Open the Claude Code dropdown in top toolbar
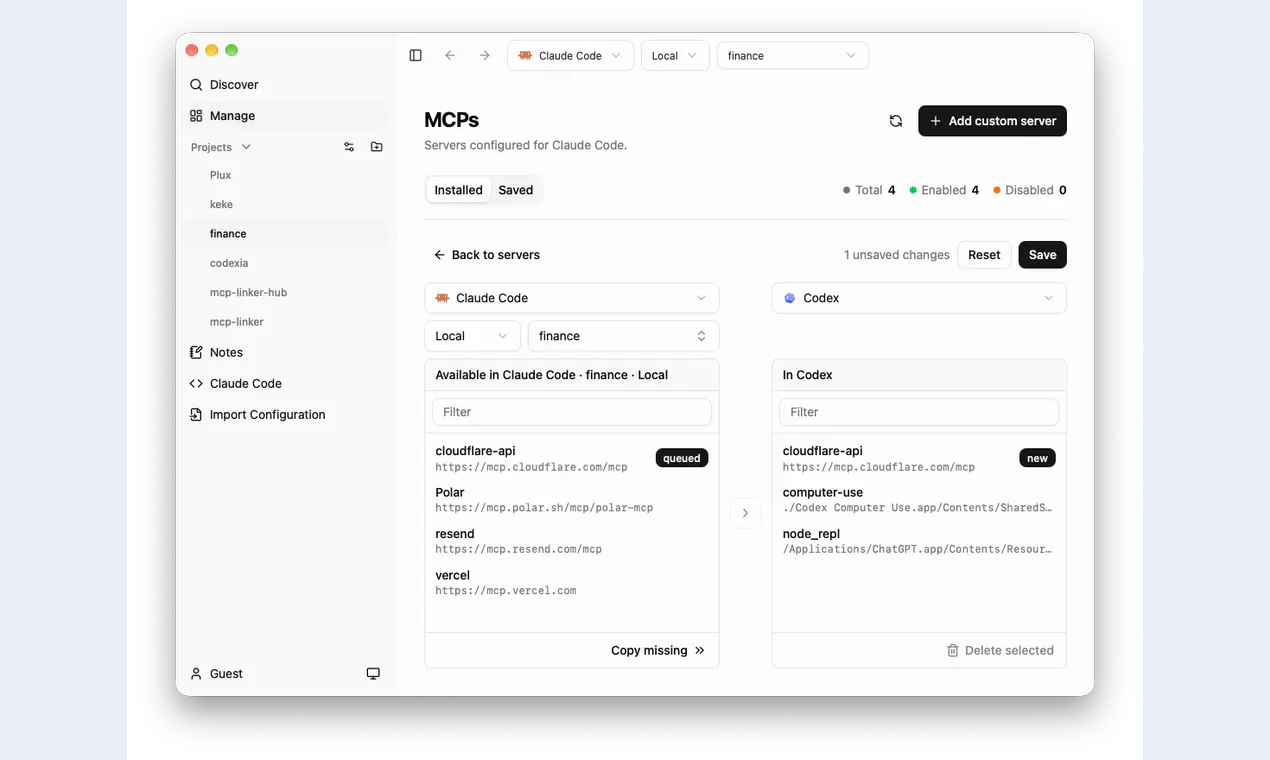The width and height of the screenshot is (1270, 760). [x=570, y=56]
